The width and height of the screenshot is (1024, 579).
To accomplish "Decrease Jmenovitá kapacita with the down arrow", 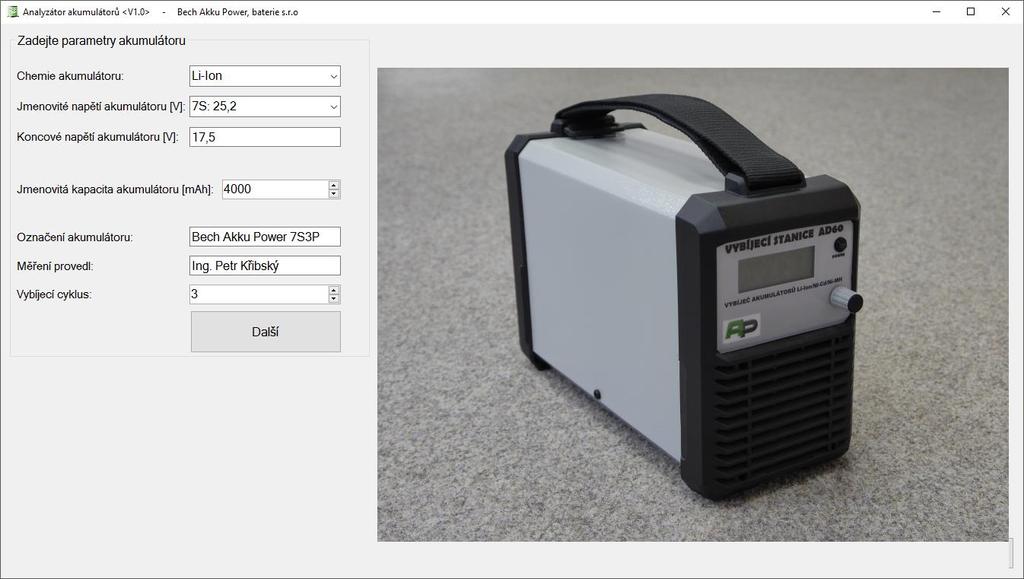I will pos(334,194).
